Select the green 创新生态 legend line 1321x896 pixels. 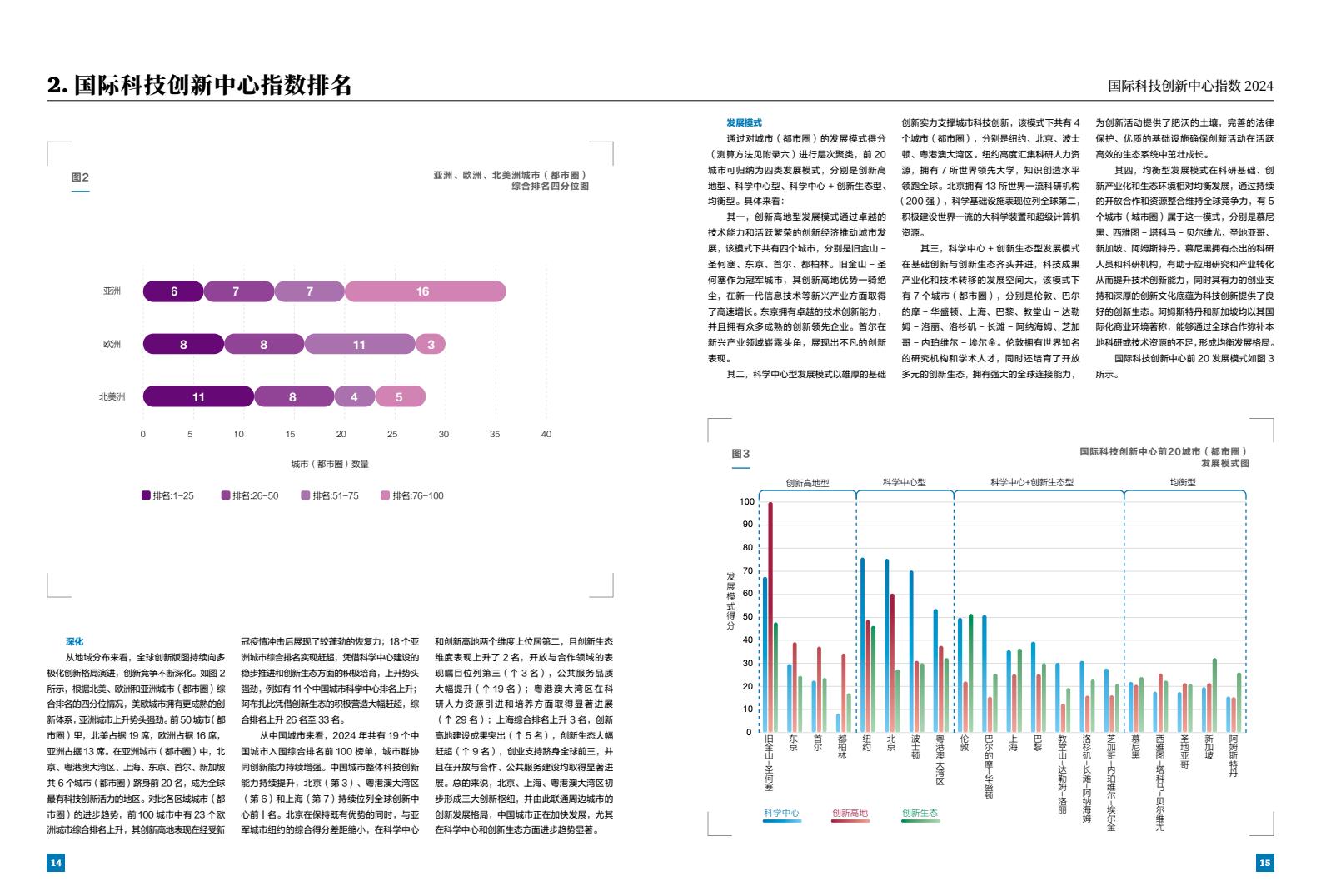click(x=920, y=821)
